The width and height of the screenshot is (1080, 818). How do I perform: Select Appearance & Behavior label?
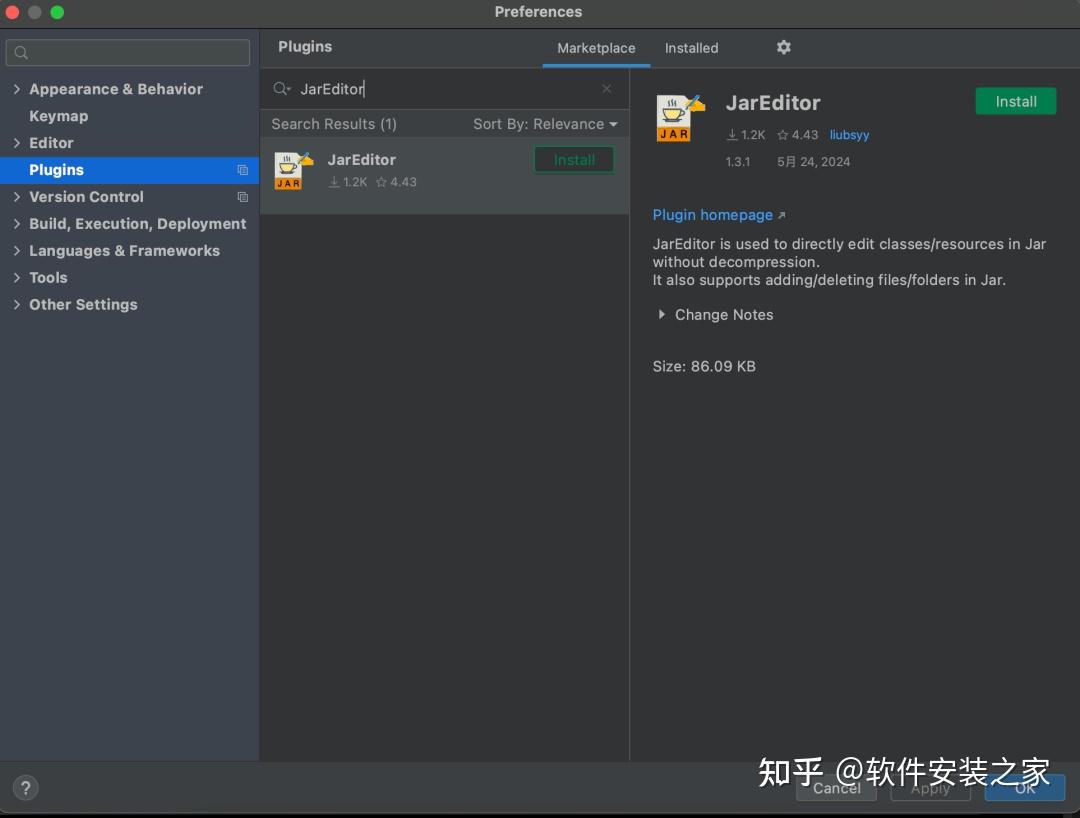(x=116, y=89)
